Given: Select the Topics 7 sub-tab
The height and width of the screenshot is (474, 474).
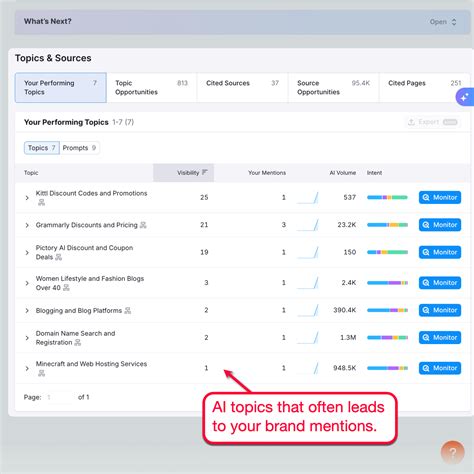Looking at the screenshot, I should tap(42, 148).
